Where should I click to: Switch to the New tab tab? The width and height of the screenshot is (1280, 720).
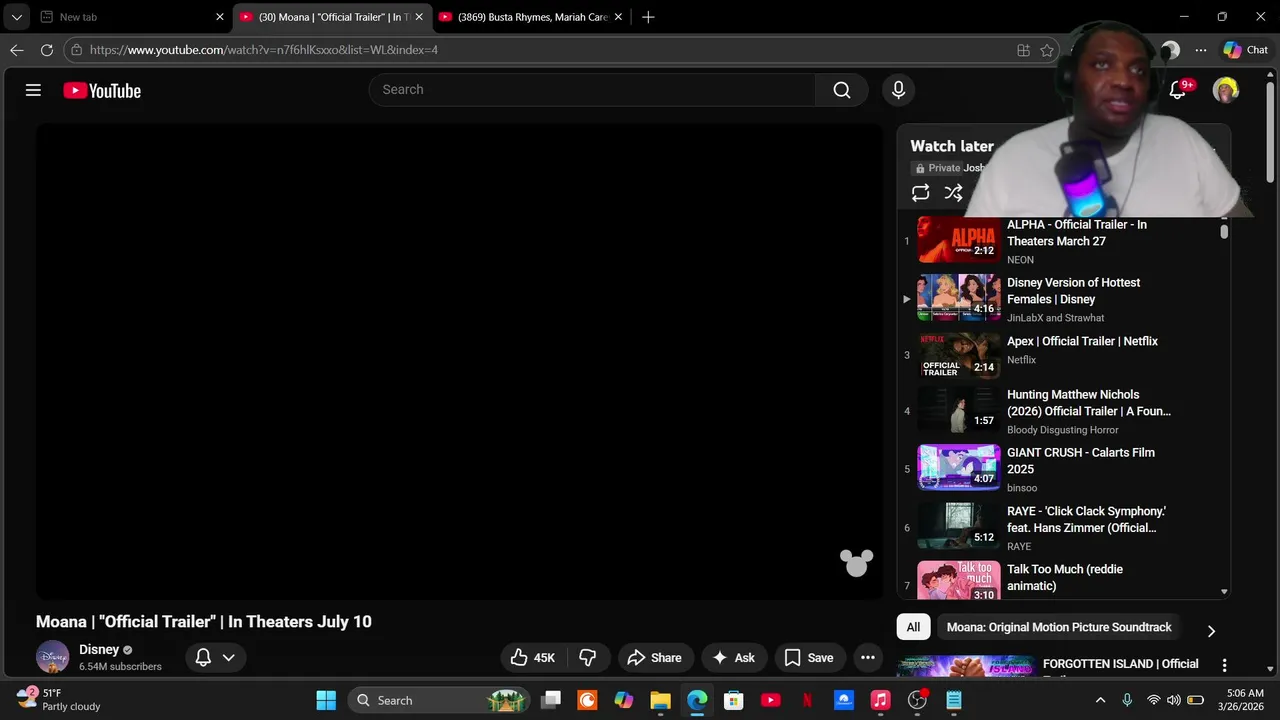(x=130, y=17)
